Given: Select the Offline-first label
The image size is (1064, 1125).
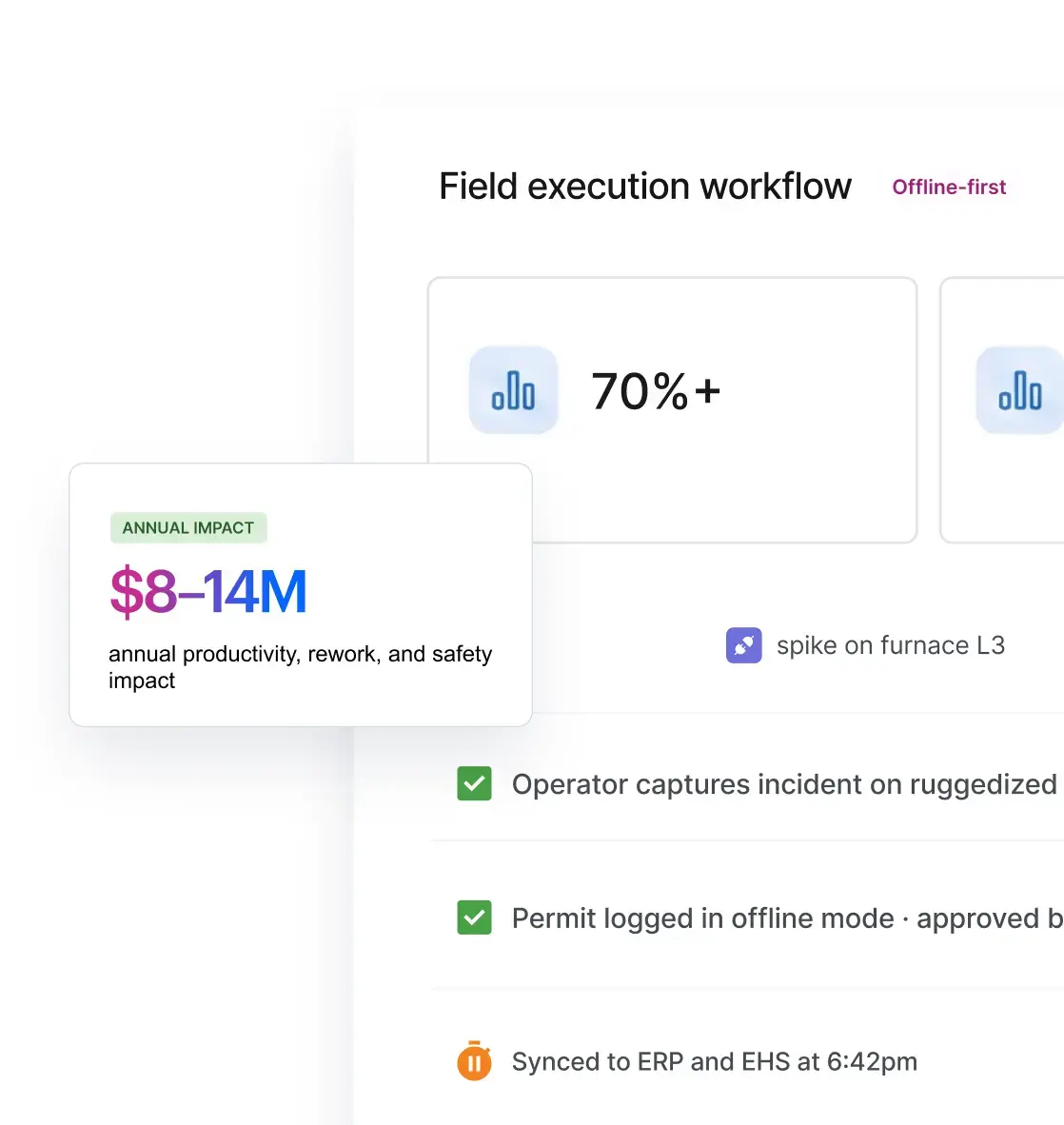Looking at the screenshot, I should pyautogui.click(x=949, y=187).
